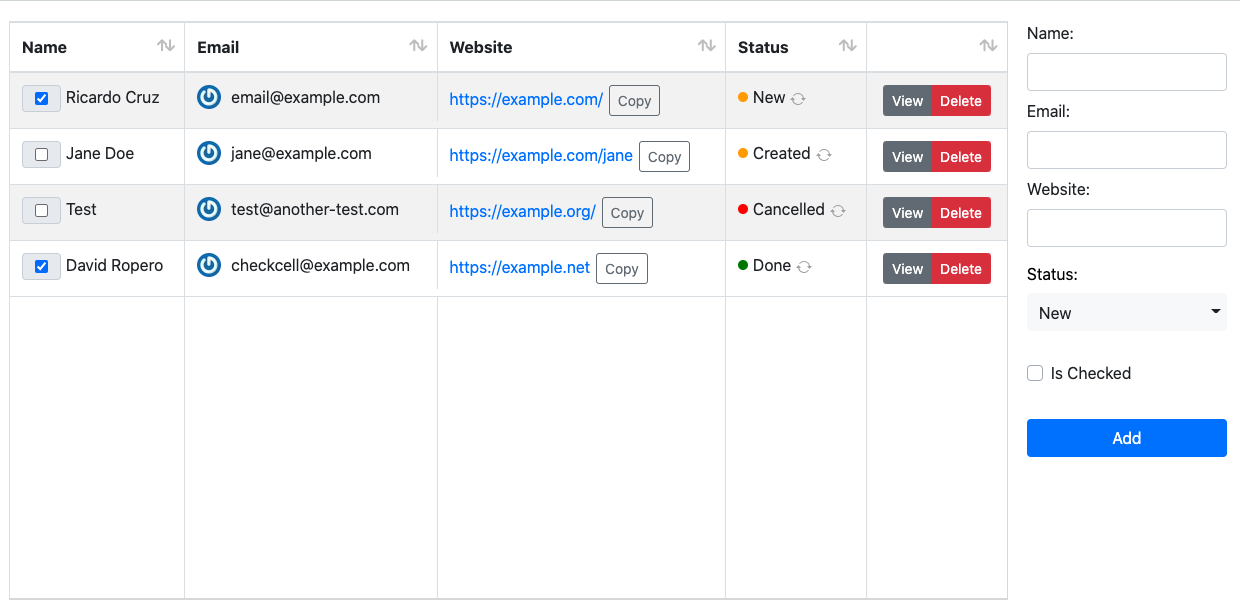The image size is (1240, 614).
Task: Sort table using Website column arrows
Action: pyautogui.click(x=706, y=46)
